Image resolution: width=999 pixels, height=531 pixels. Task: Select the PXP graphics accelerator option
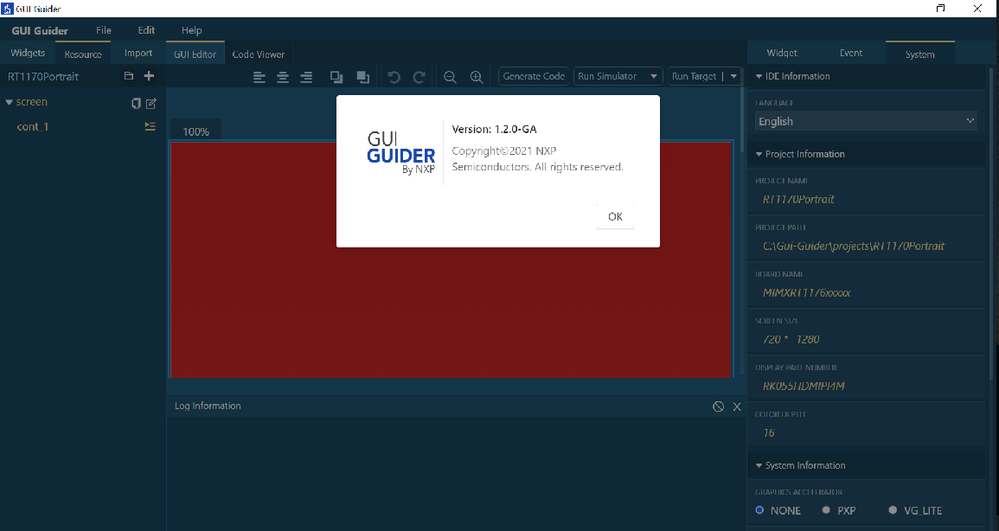point(826,510)
